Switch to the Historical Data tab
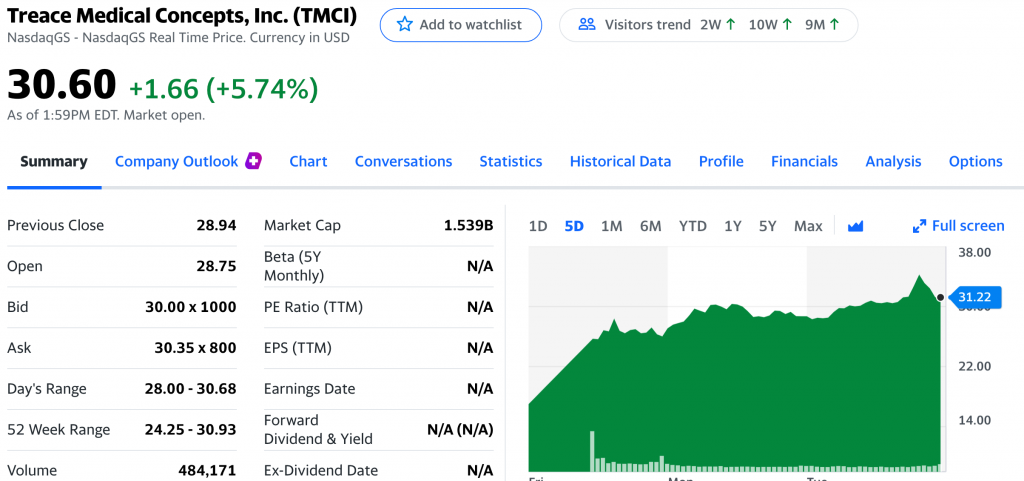Viewport: 1024px width, 481px height. pyautogui.click(x=620, y=161)
